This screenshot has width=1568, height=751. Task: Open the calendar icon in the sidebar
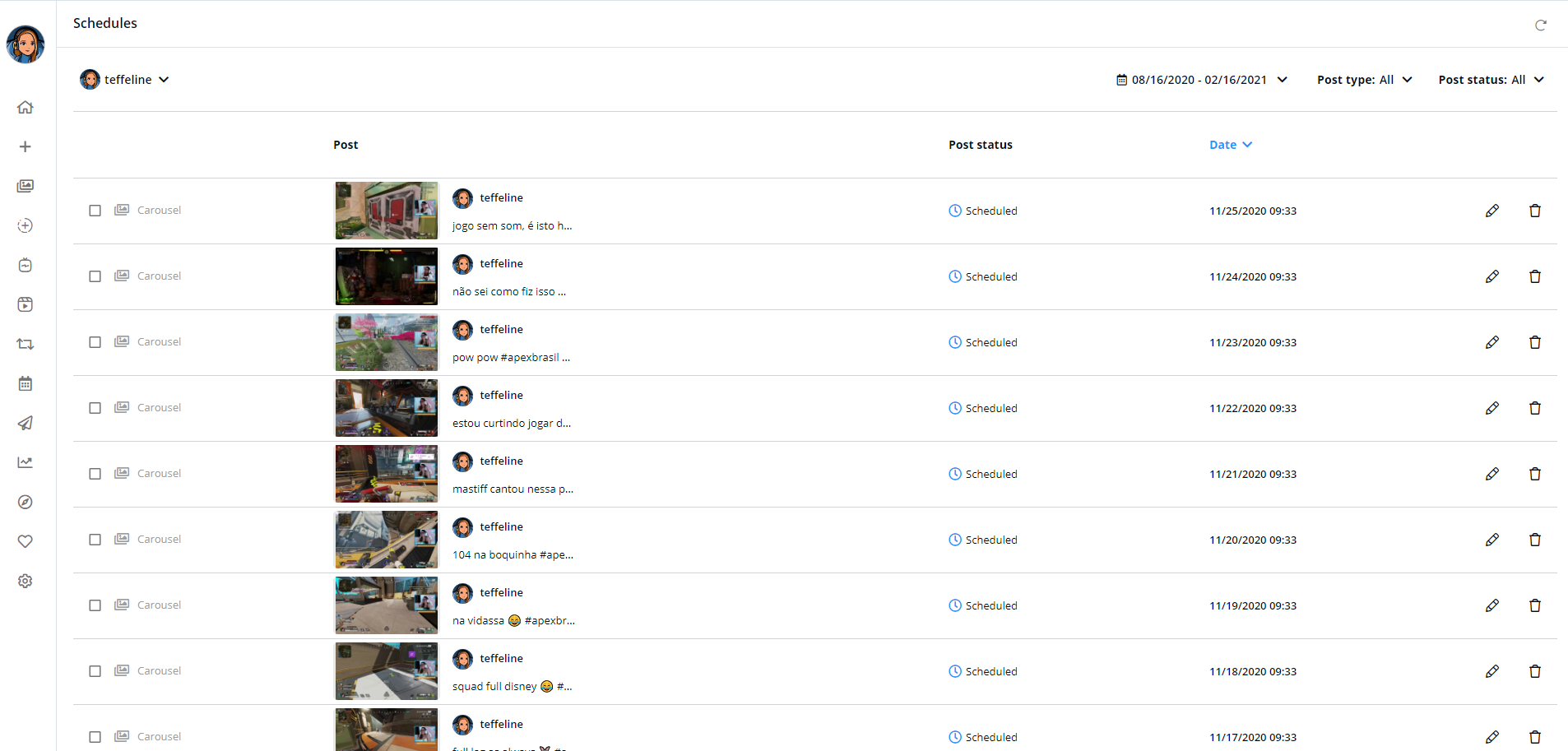pyautogui.click(x=26, y=383)
